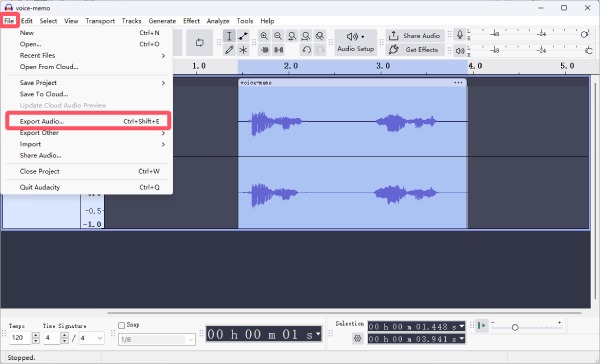Image resolution: width=600 pixels, height=364 pixels.
Task: Open the time signature denominator dropdown
Action: pyautogui.click(x=91, y=338)
